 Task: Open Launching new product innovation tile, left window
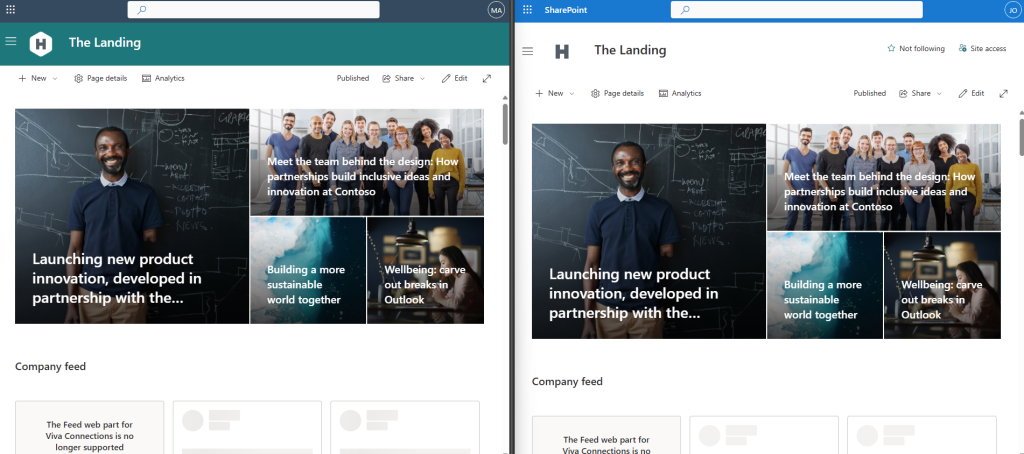132,216
